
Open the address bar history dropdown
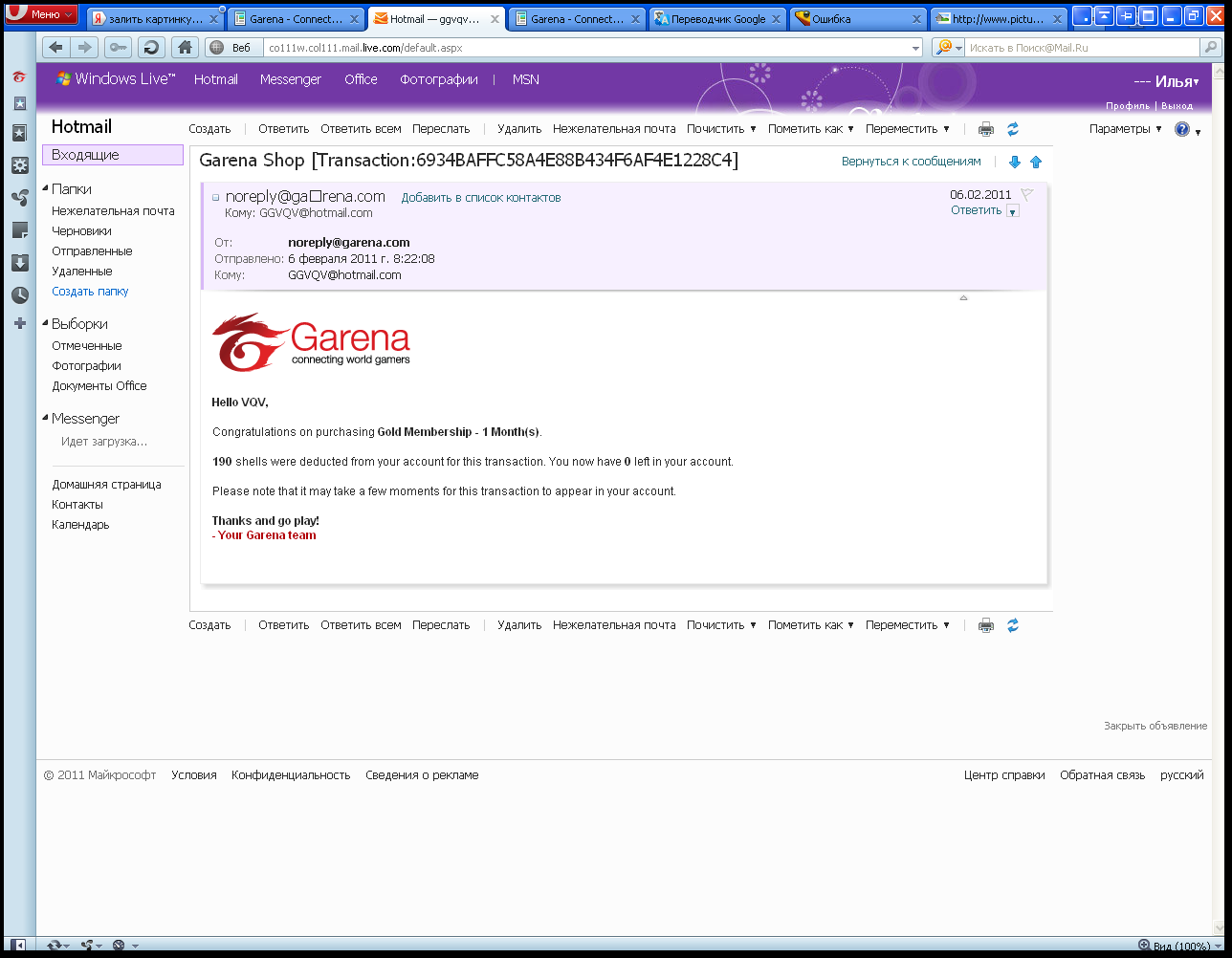[916, 48]
